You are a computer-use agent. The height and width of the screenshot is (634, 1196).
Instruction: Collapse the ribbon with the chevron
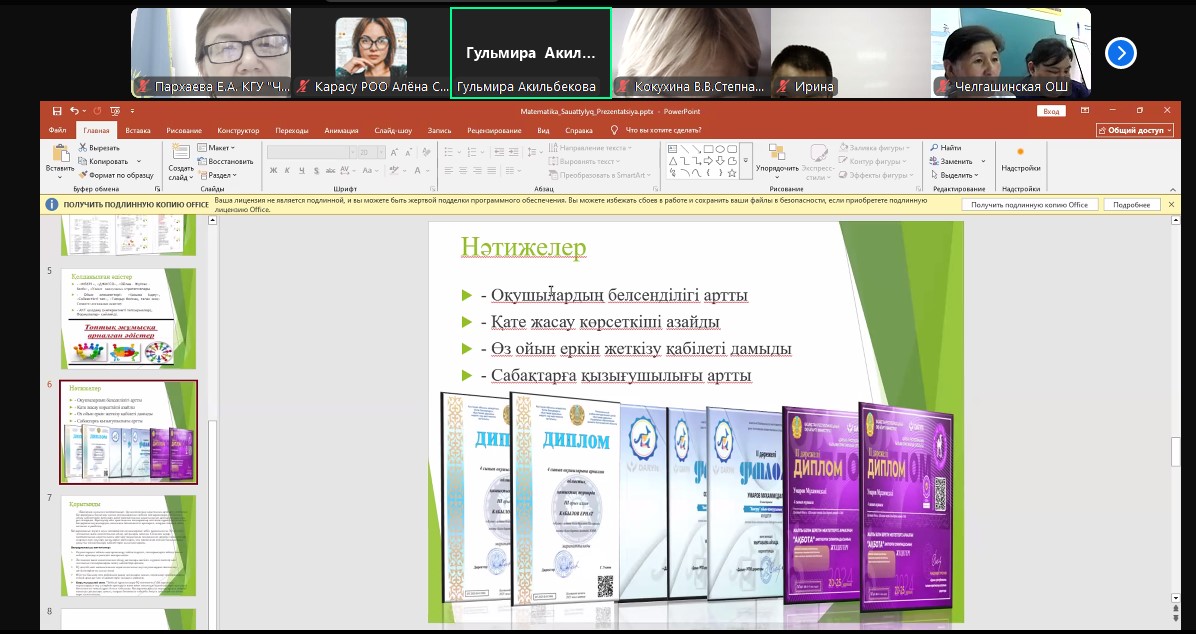pos(1173,188)
